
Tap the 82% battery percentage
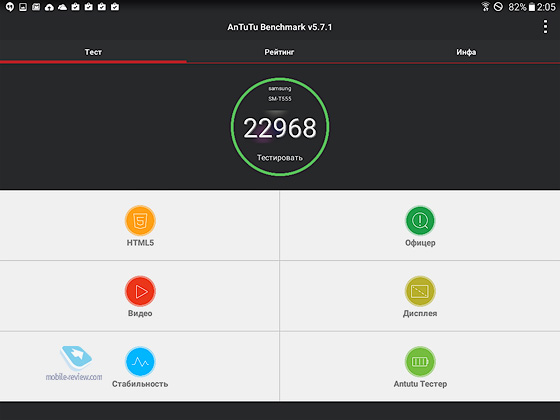coord(518,7)
